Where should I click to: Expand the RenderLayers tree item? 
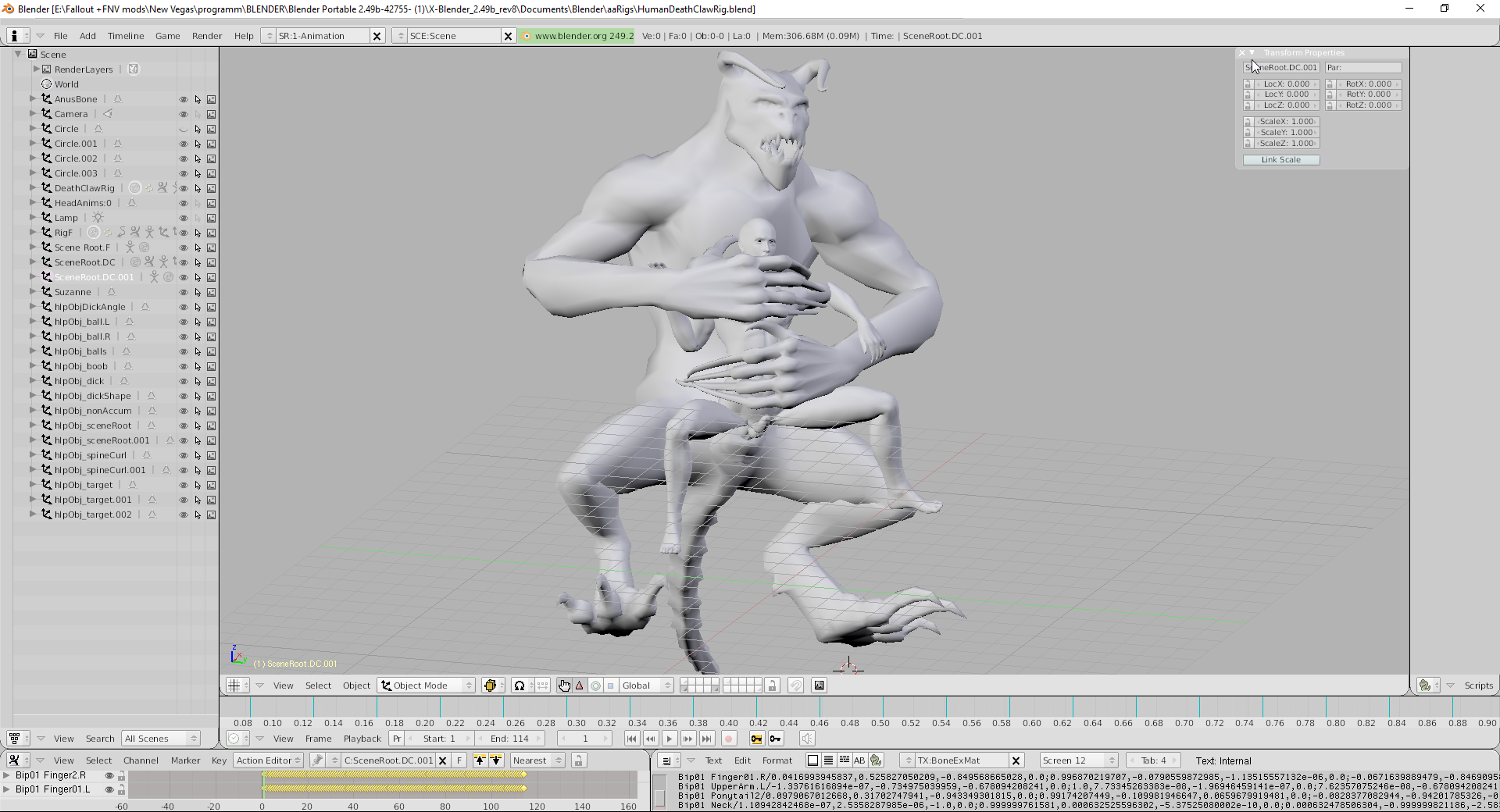[36, 69]
